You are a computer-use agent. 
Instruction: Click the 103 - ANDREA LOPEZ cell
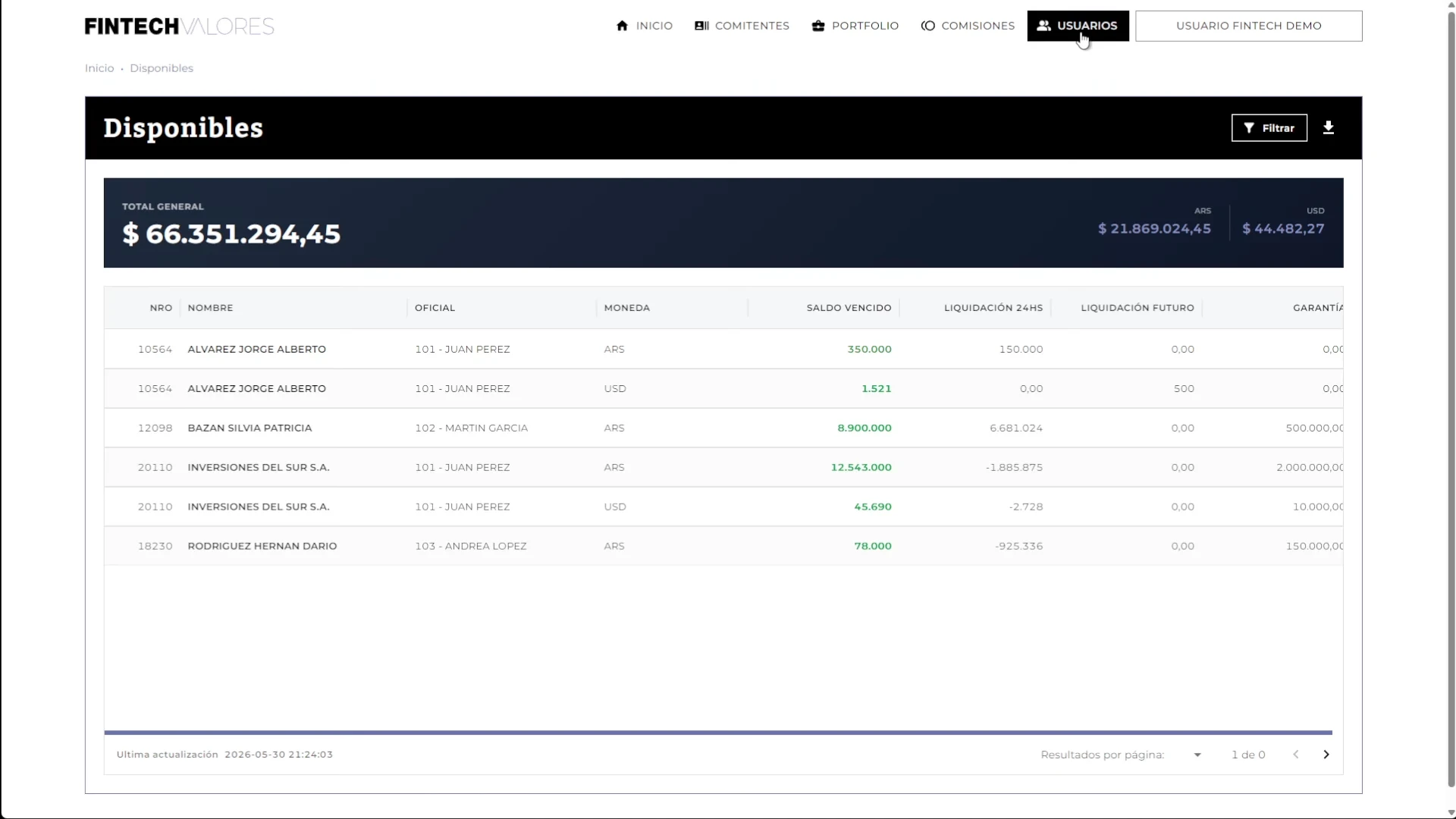pos(470,547)
